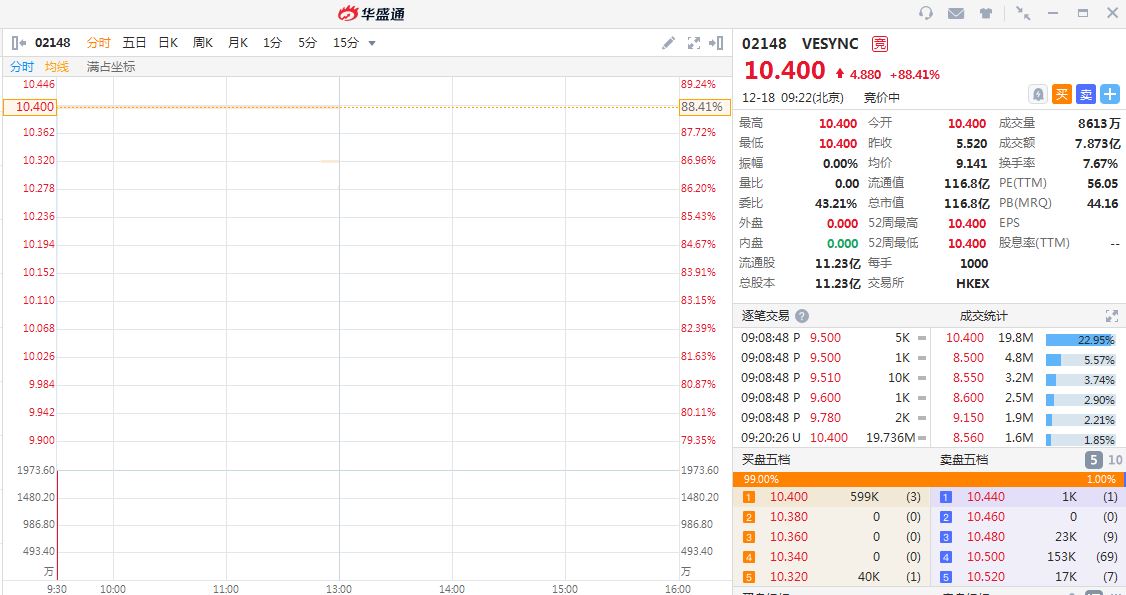The height and width of the screenshot is (595, 1126).
Task: Click ask level 4 price 10.500
Action: coord(985,557)
